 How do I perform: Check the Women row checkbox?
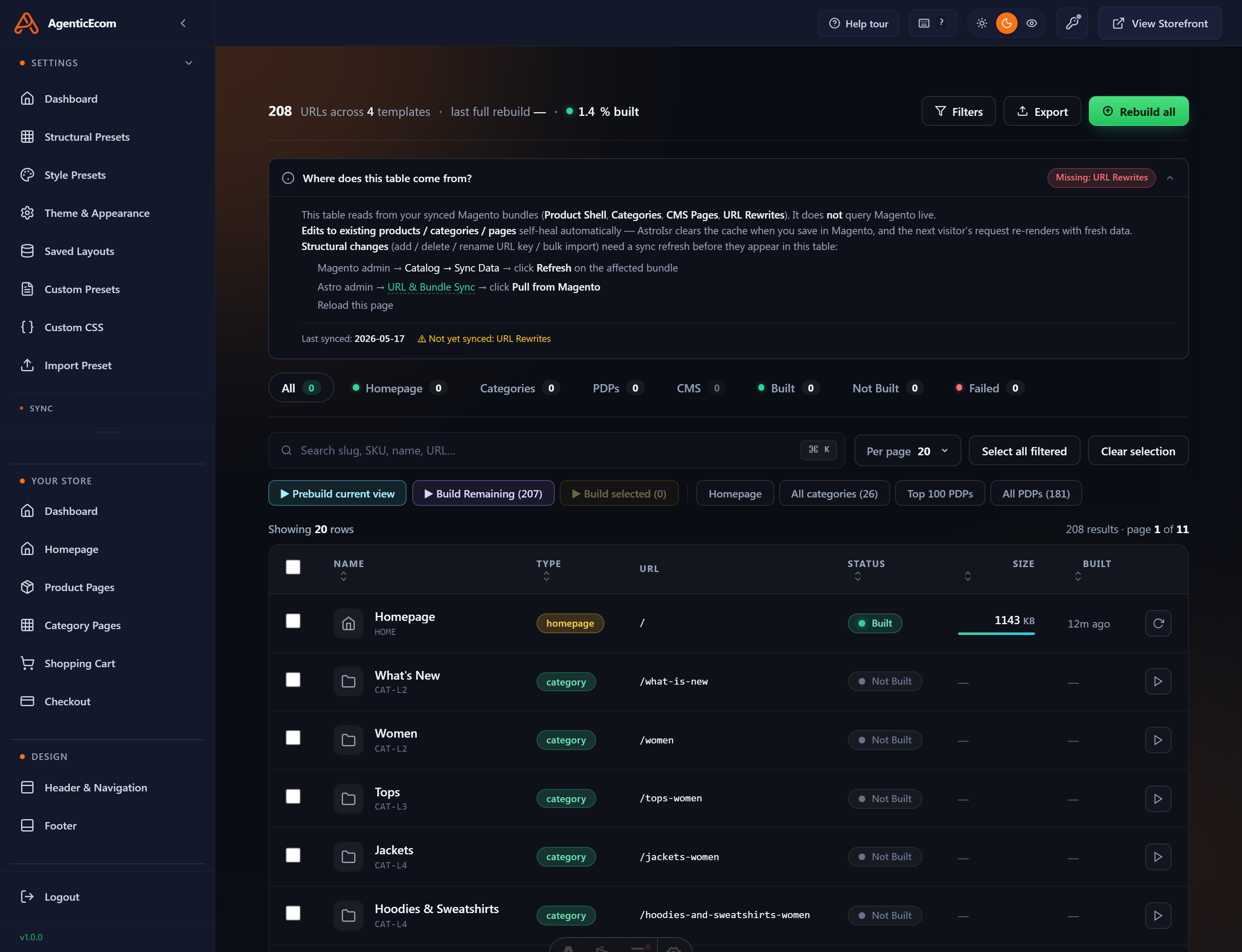pyautogui.click(x=293, y=738)
